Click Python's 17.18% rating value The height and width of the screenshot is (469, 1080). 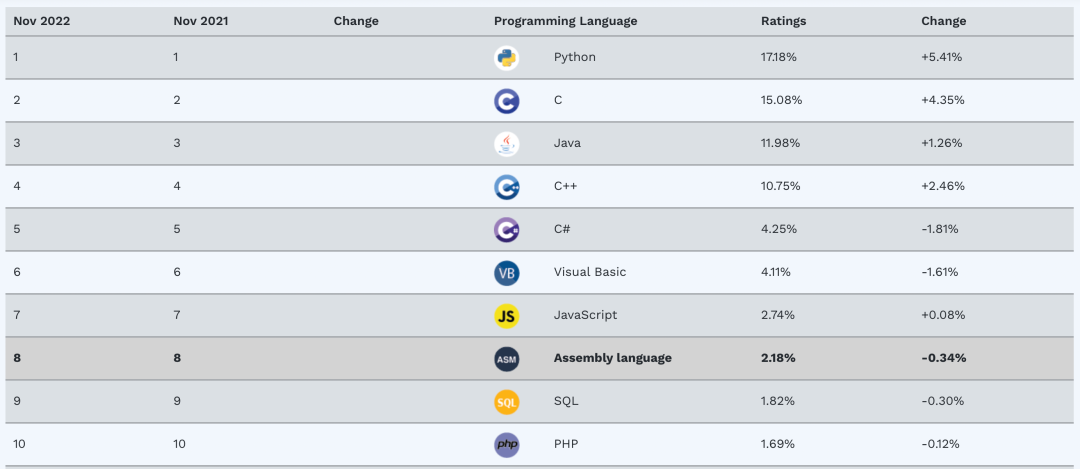point(779,57)
